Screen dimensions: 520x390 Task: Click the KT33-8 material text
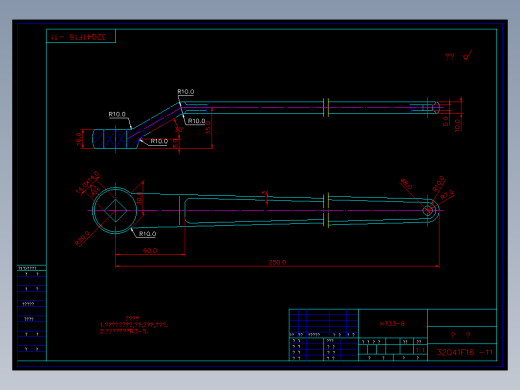click(392, 324)
